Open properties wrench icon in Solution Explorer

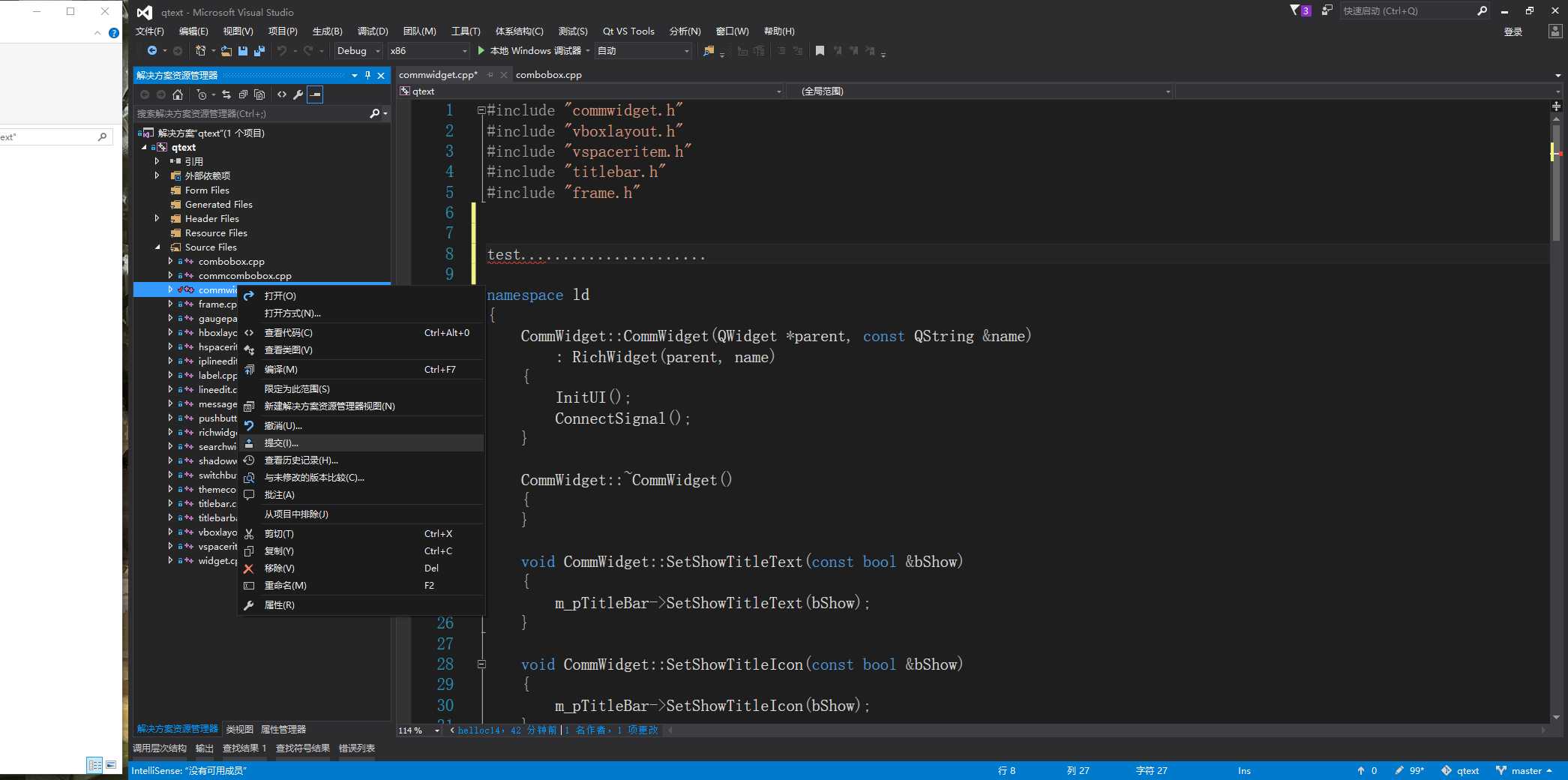298,94
